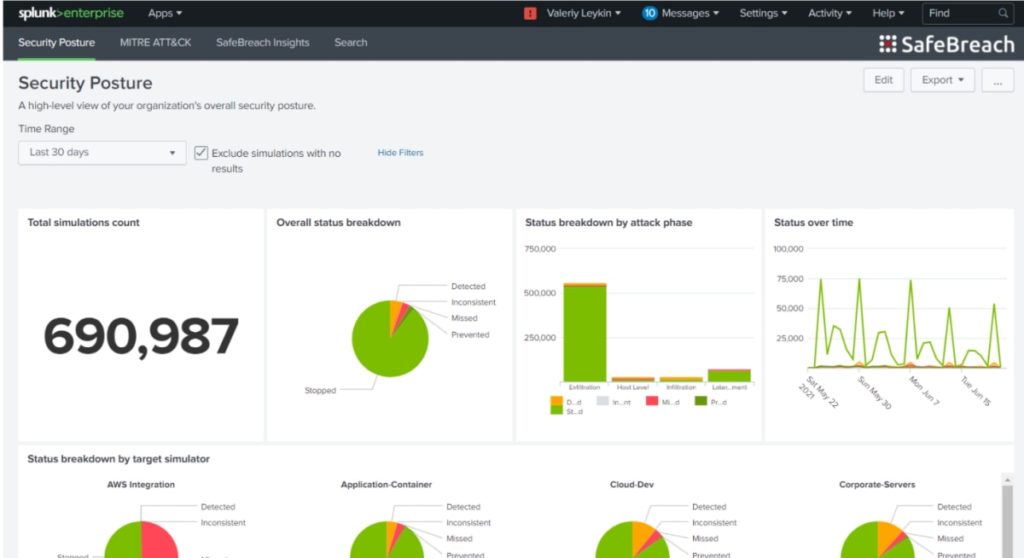Open the Export dropdown
This screenshot has height=558, width=1024.
(942, 81)
